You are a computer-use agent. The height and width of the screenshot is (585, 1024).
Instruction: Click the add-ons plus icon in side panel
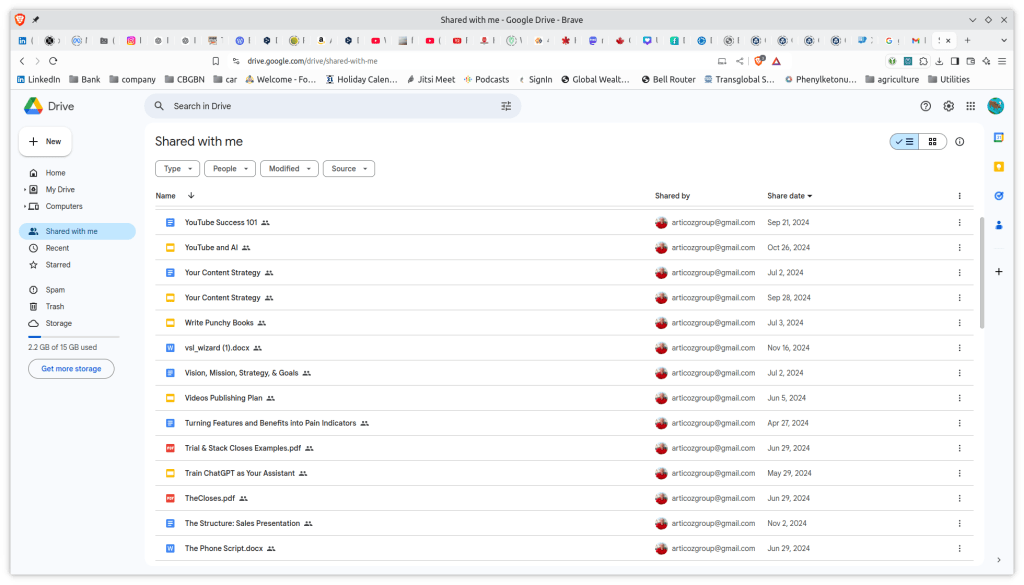pos(998,272)
